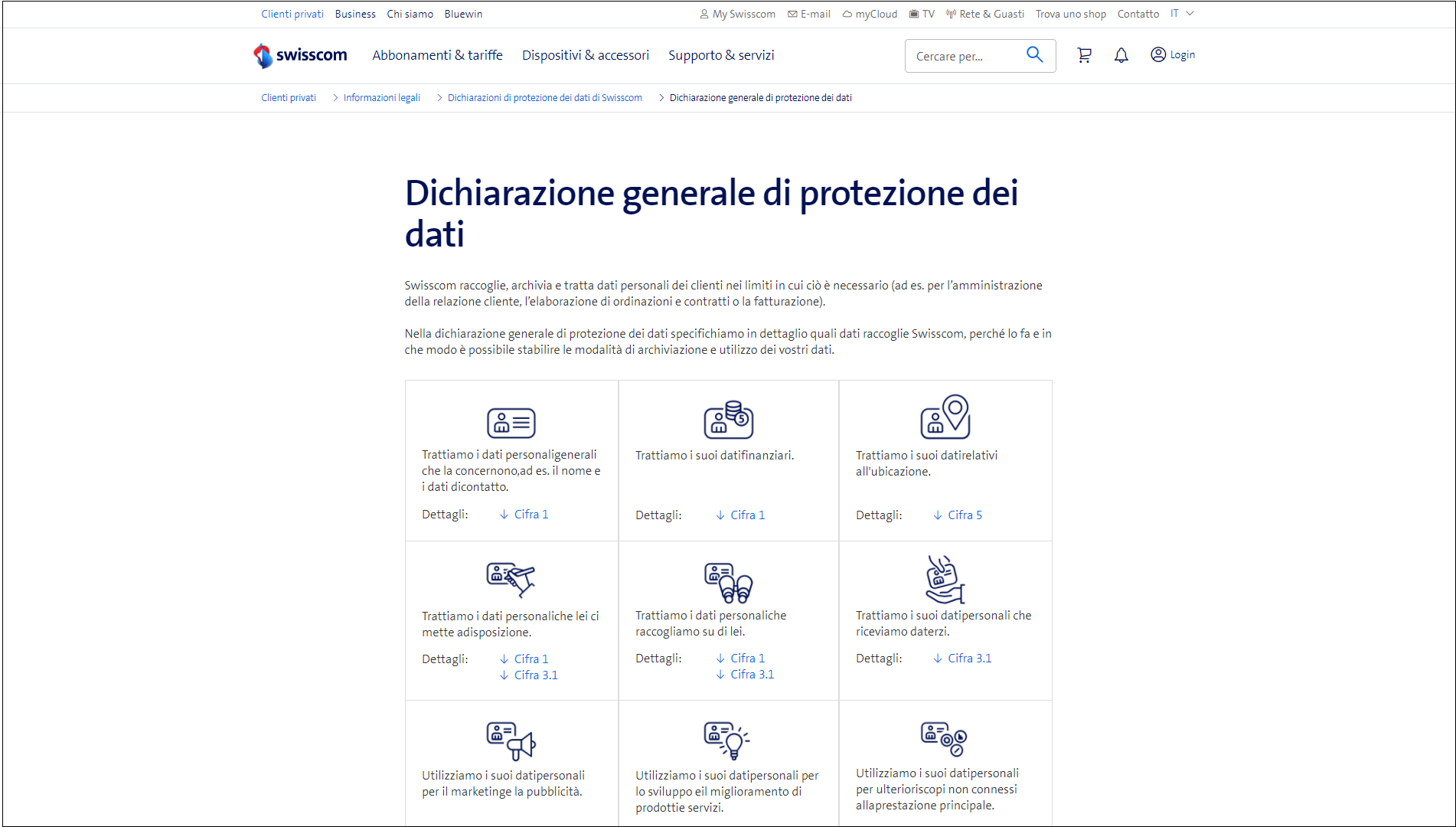This screenshot has height=827, width=1456.
Task: Switch to the Business tab
Action: click(x=355, y=13)
